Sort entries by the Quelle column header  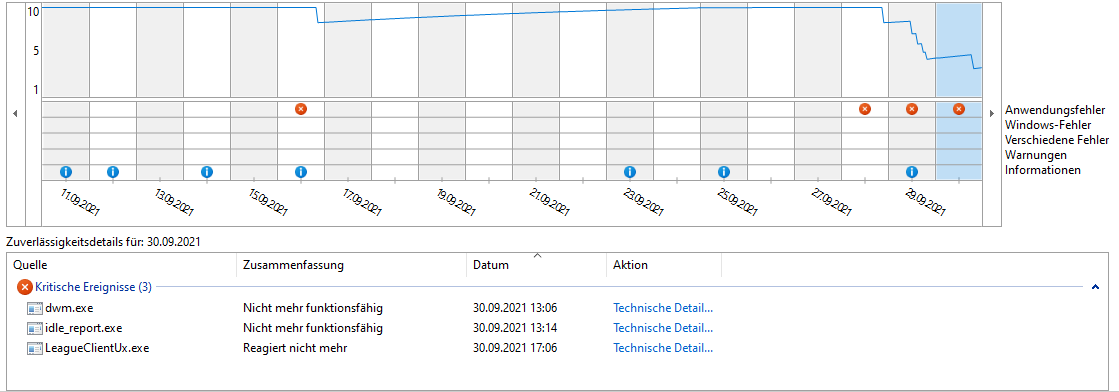(121, 265)
